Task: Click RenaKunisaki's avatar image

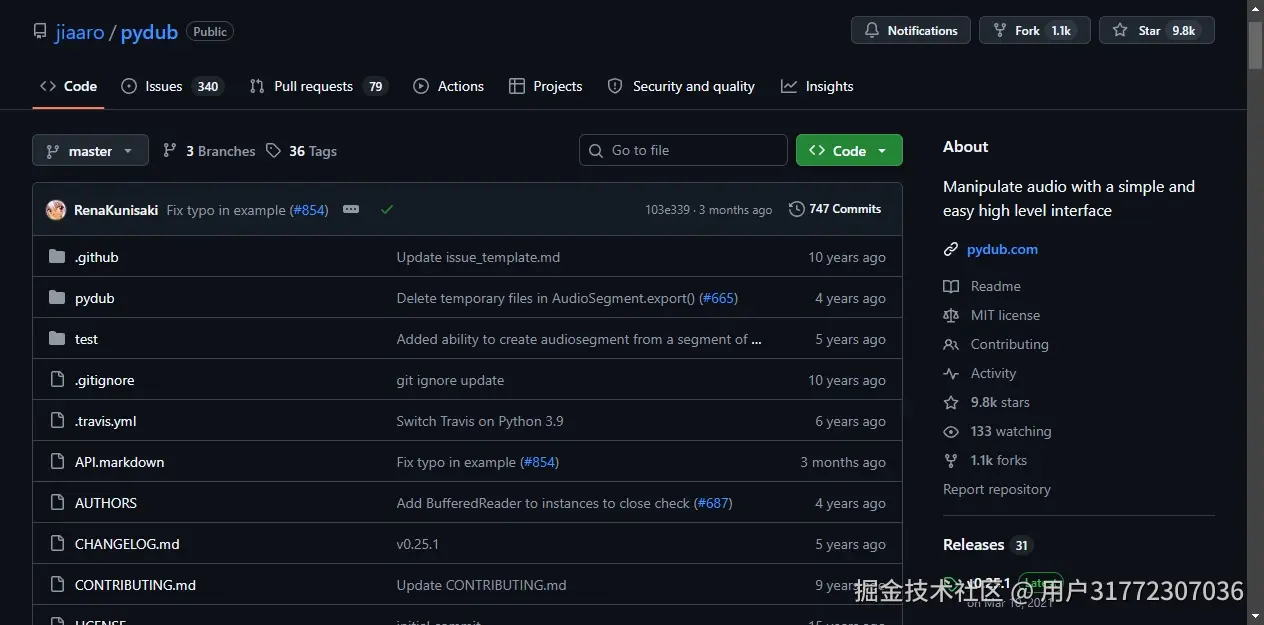Action: point(56,210)
